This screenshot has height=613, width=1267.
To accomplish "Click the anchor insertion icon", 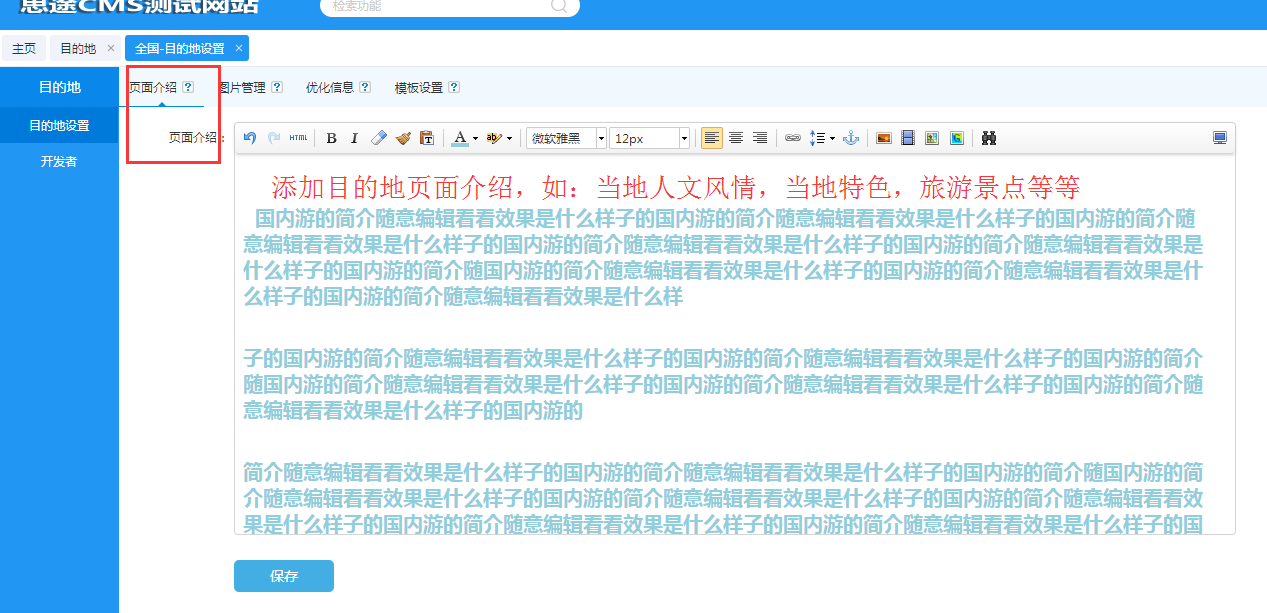I will tap(850, 137).
